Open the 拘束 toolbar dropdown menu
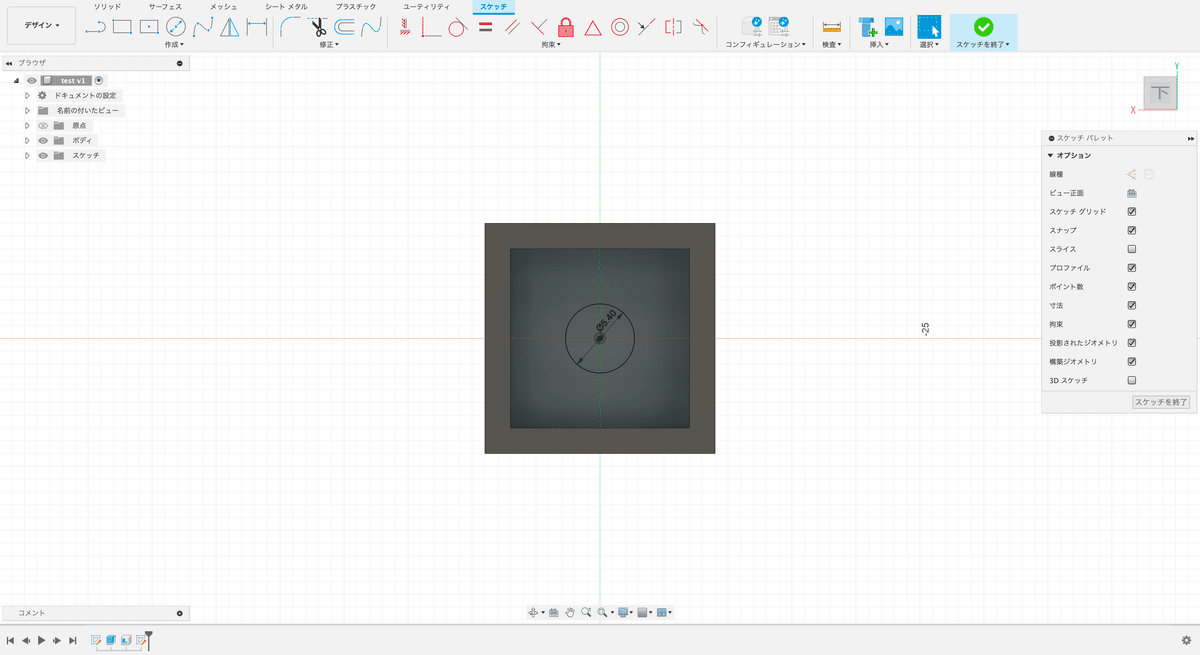 (551, 45)
